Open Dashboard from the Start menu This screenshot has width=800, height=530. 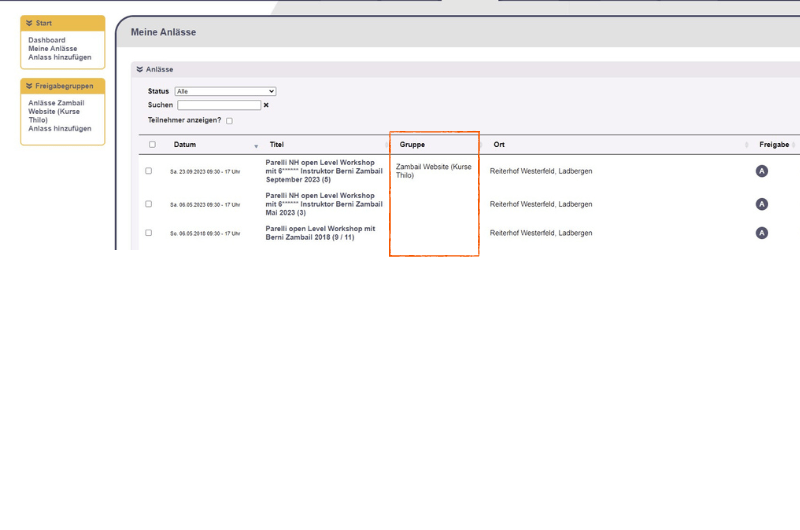coord(47,40)
